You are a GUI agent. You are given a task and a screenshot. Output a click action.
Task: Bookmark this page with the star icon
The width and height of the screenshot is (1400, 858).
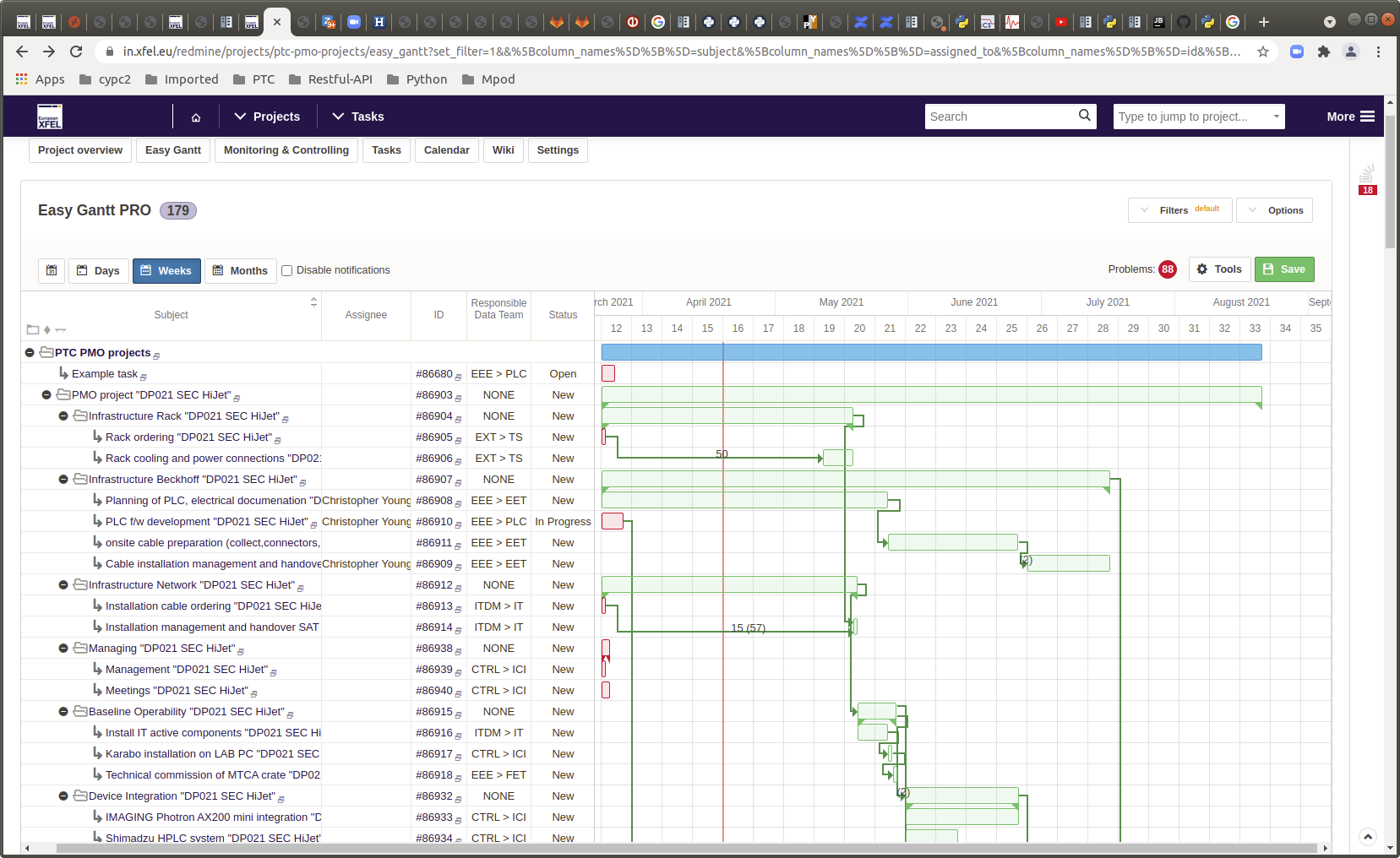tap(1262, 52)
